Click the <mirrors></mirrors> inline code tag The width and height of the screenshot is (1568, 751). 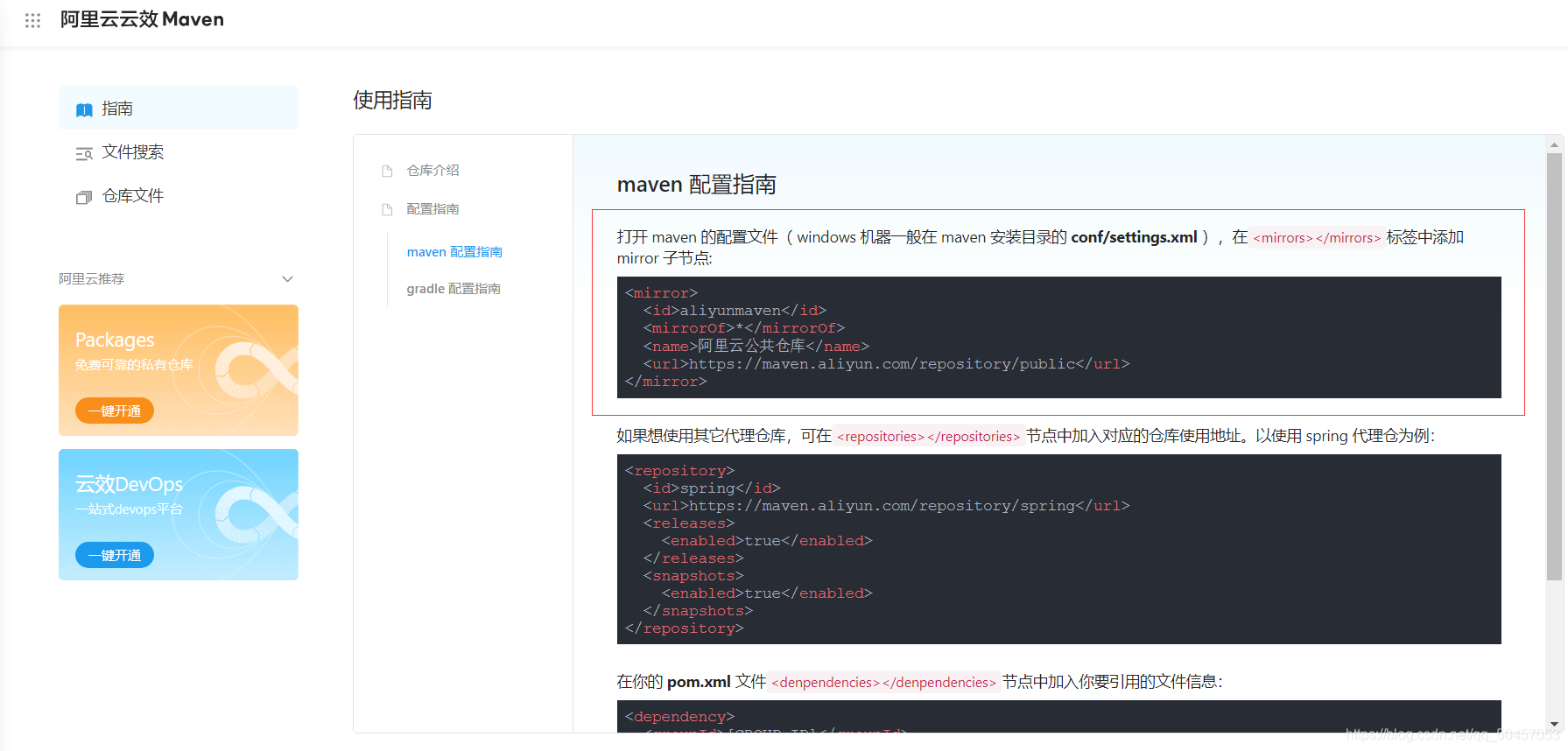(x=1316, y=238)
